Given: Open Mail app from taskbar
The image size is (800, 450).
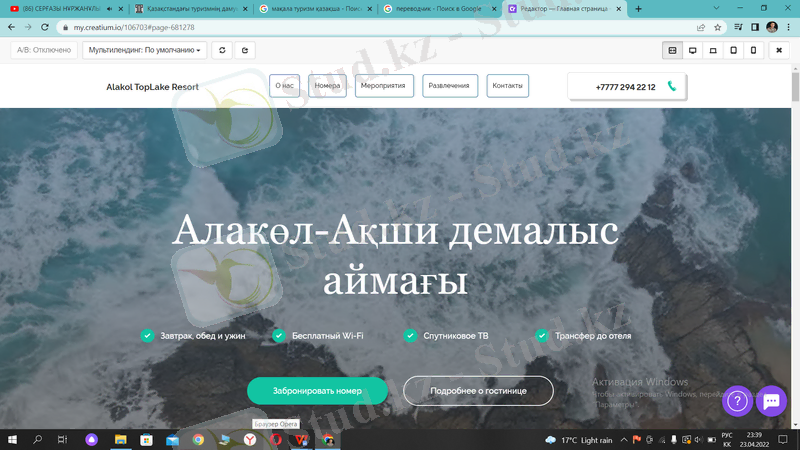Looking at the screenshot, I should 172,439.
